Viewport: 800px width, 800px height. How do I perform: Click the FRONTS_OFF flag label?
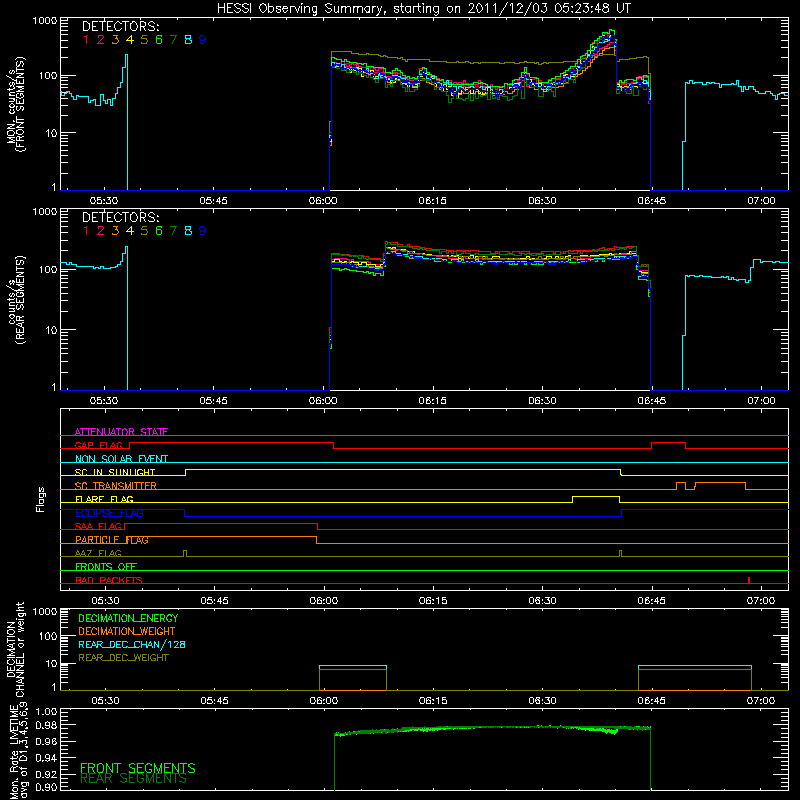(106, 566)
